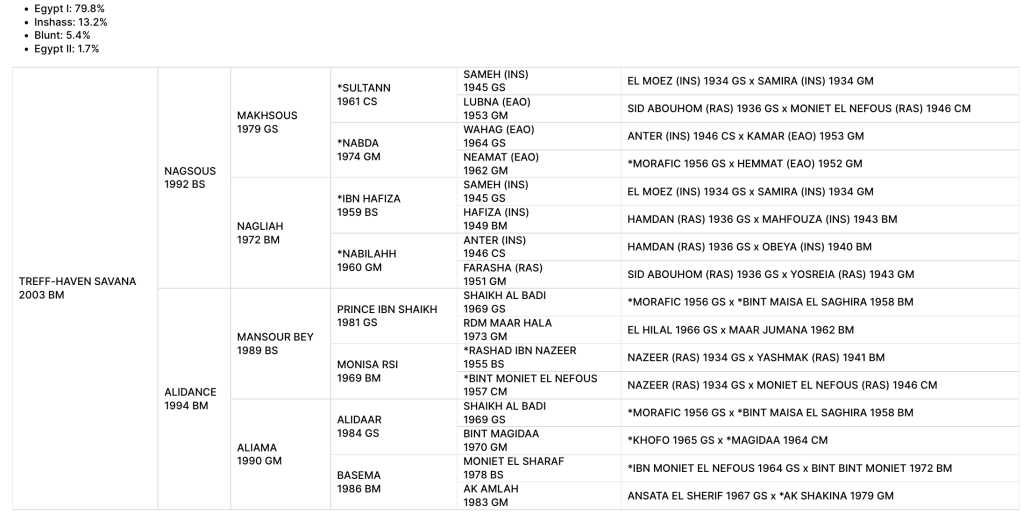Click MONISA RSI 1969 BM
Image resolution: width=1023 pixels, height=513 pixels.
point(367,371)
